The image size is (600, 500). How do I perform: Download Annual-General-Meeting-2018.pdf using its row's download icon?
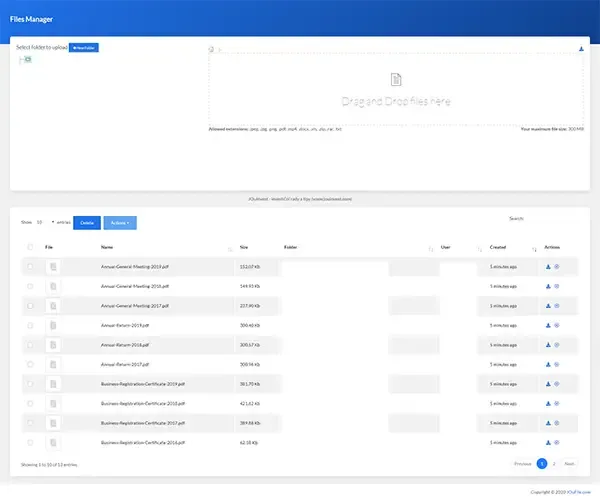(548, 286)
